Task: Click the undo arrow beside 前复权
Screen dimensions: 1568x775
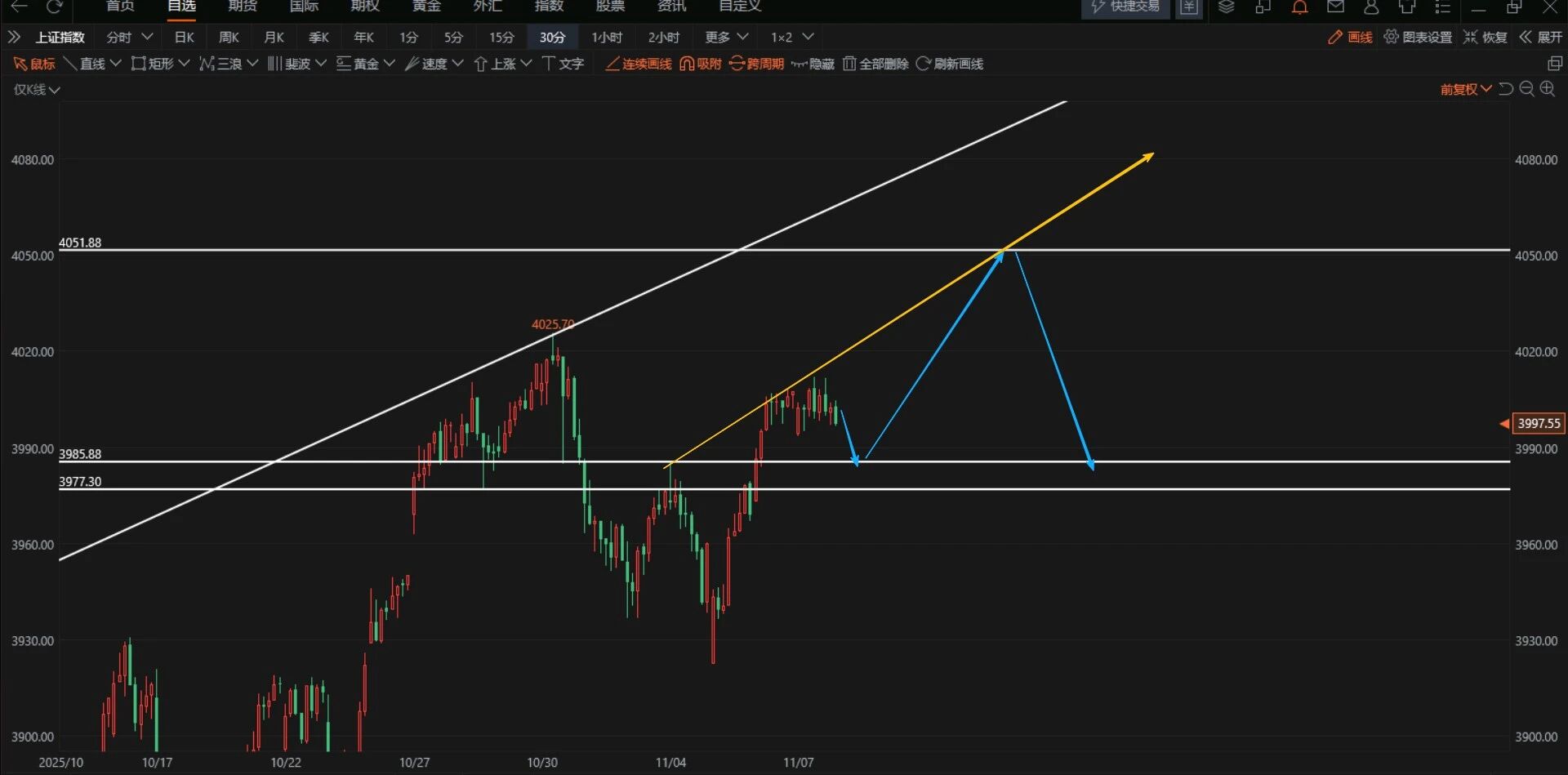Action: tap(1506, 89)
